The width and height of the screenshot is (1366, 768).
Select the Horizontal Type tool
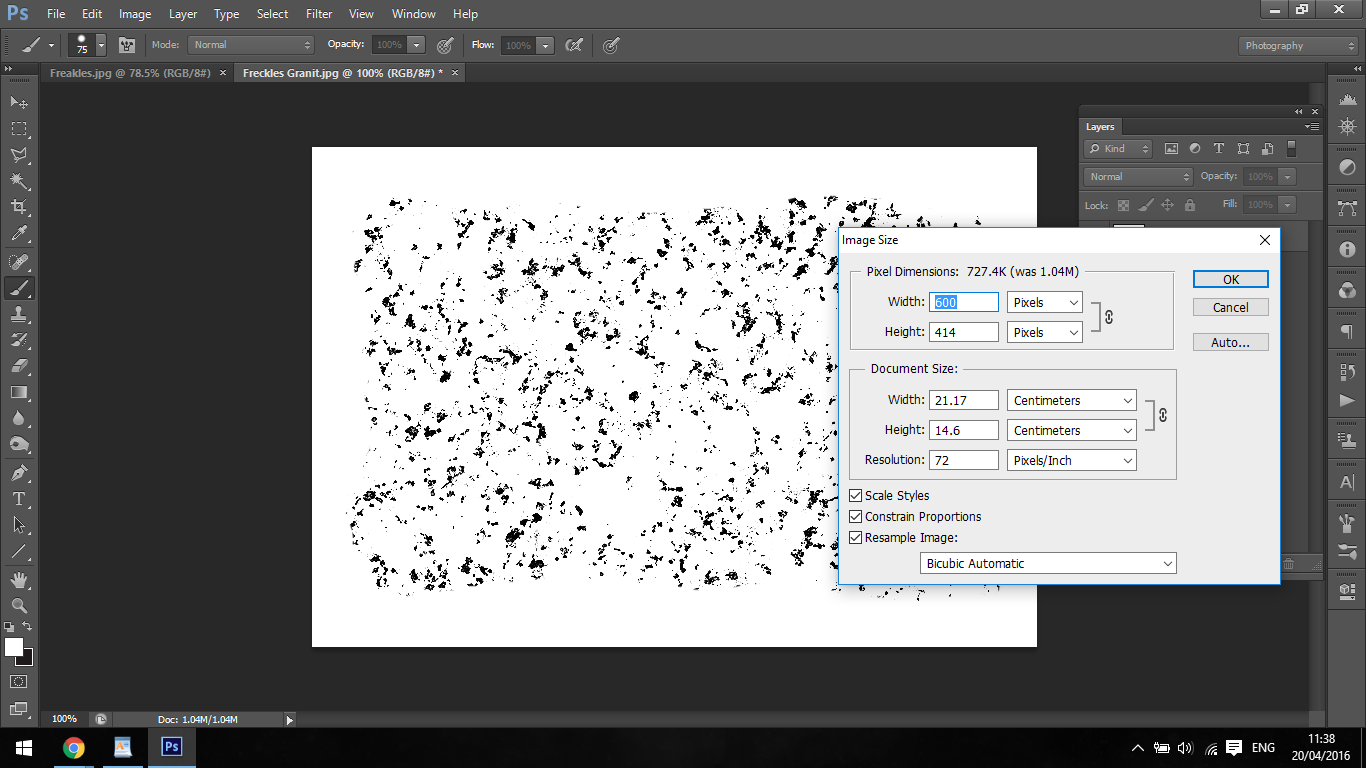(19, 499)
